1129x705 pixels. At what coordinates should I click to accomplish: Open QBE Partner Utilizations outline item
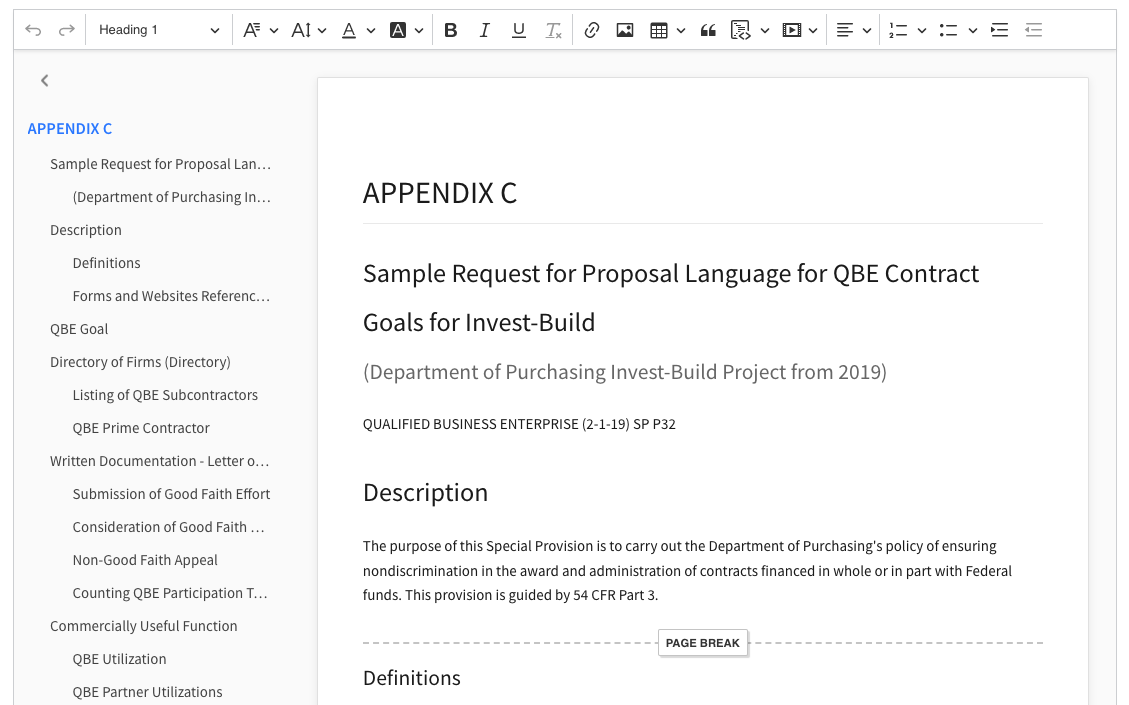pyautogui.click(x=148, y=693)
